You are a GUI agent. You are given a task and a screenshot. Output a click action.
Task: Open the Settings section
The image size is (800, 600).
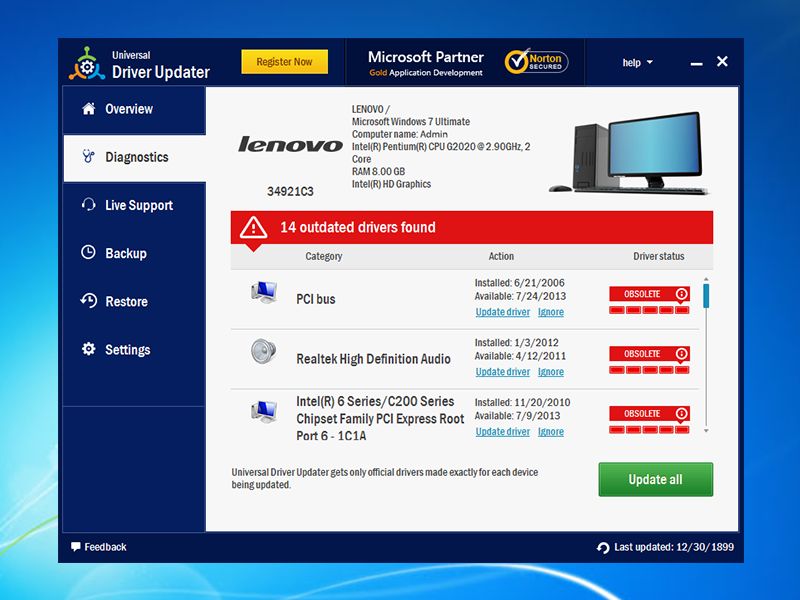[127, 350]
